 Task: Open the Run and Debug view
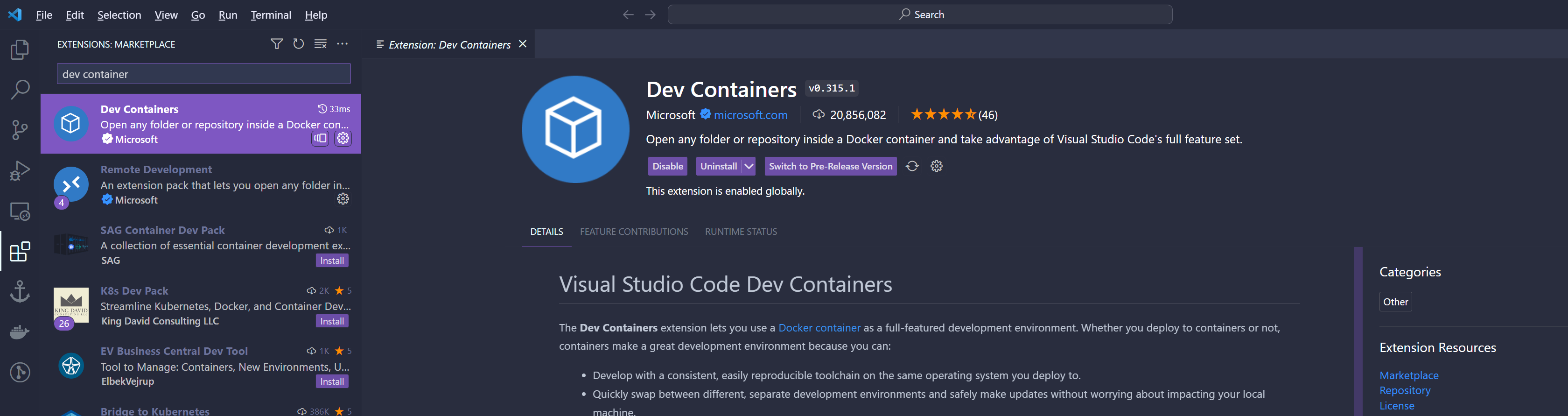[20, 170]
